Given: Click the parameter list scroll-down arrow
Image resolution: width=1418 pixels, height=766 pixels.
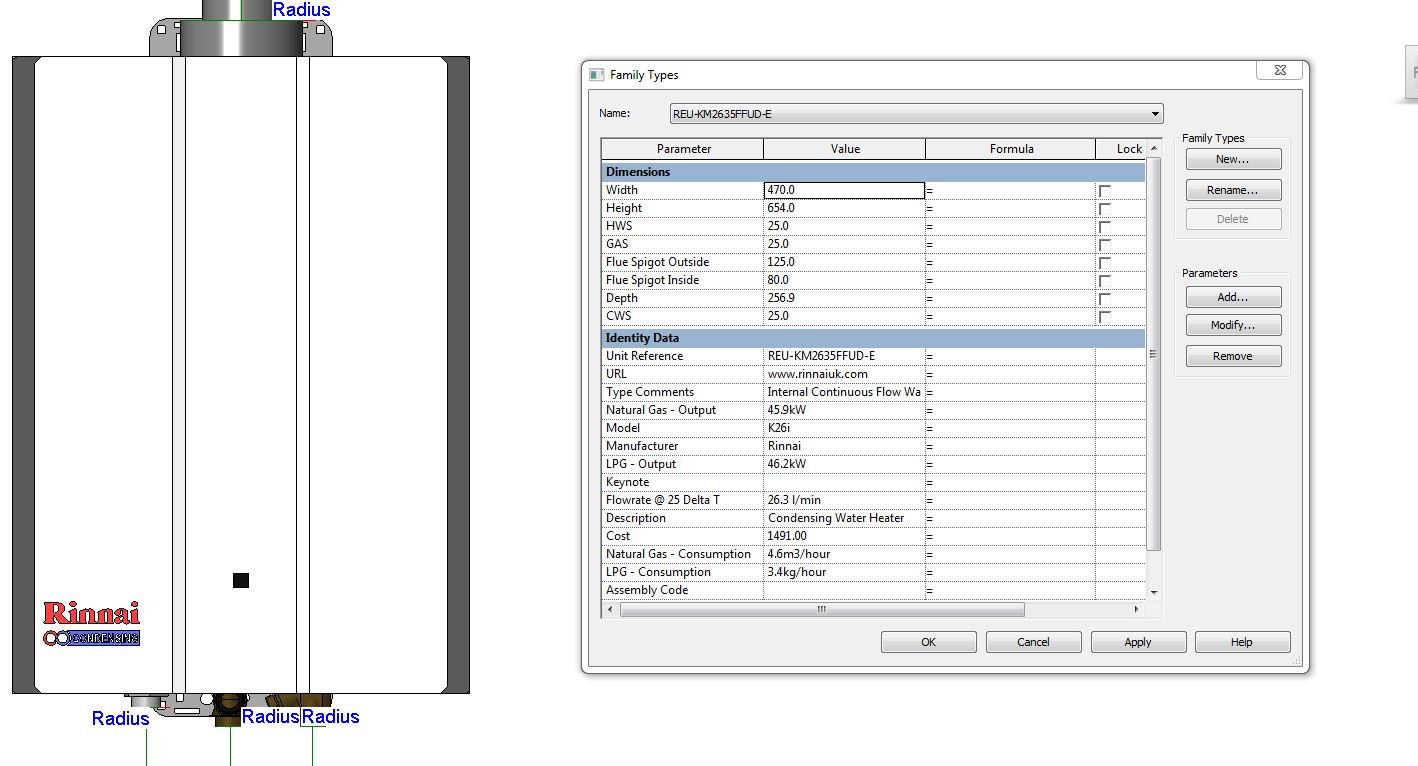Looking at the screenshot, I should pyautogui.click(x=1154, y=592).
